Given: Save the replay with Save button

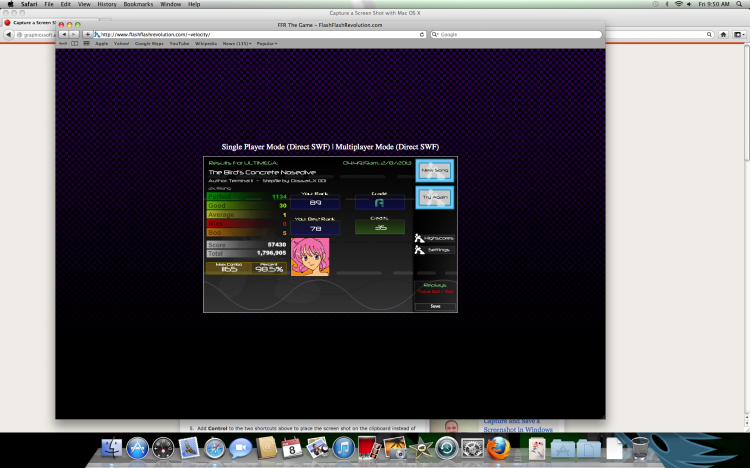Looking at the screenshot, I should (435, 306).
